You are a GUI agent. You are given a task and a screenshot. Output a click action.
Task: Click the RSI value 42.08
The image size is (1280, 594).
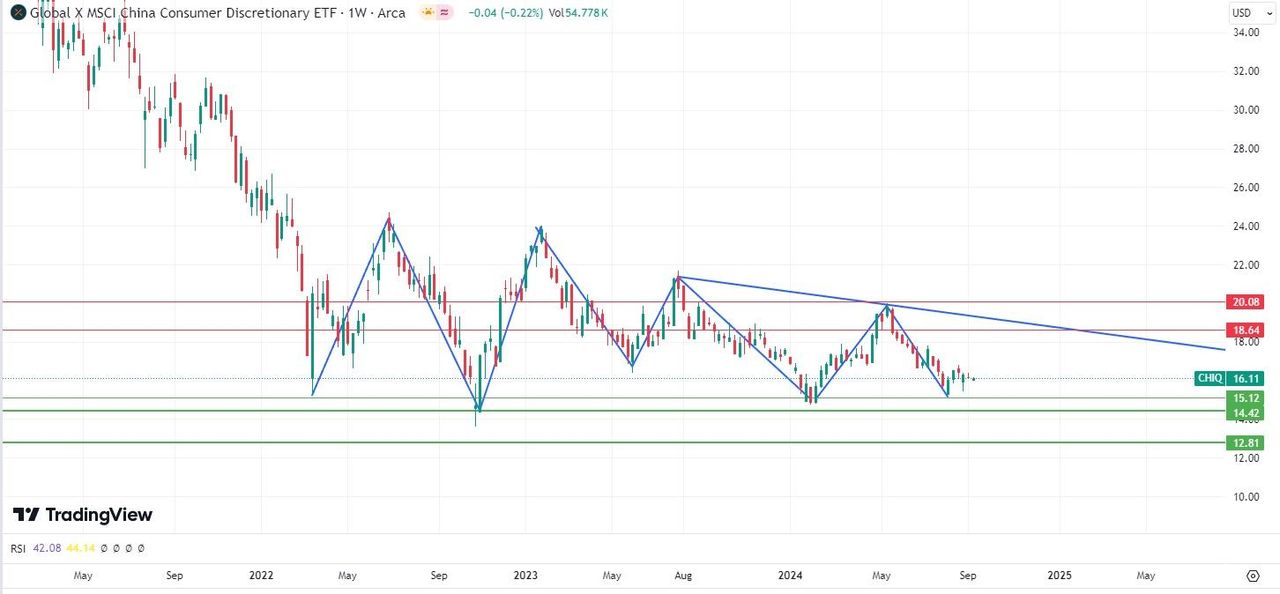tap(46, 548)
